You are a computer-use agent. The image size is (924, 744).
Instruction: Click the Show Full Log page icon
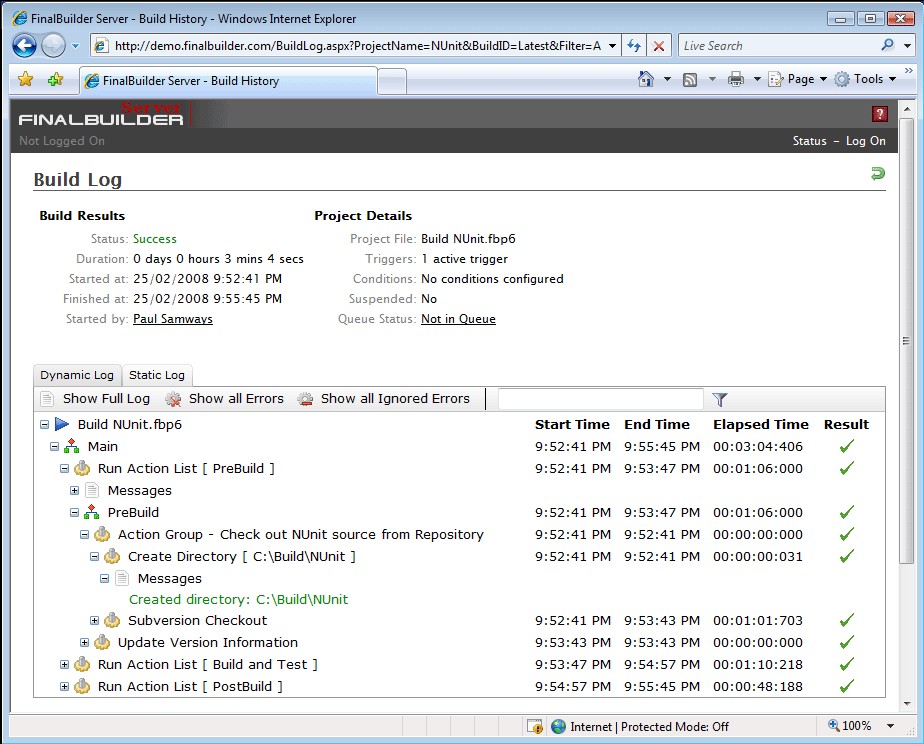47,399
